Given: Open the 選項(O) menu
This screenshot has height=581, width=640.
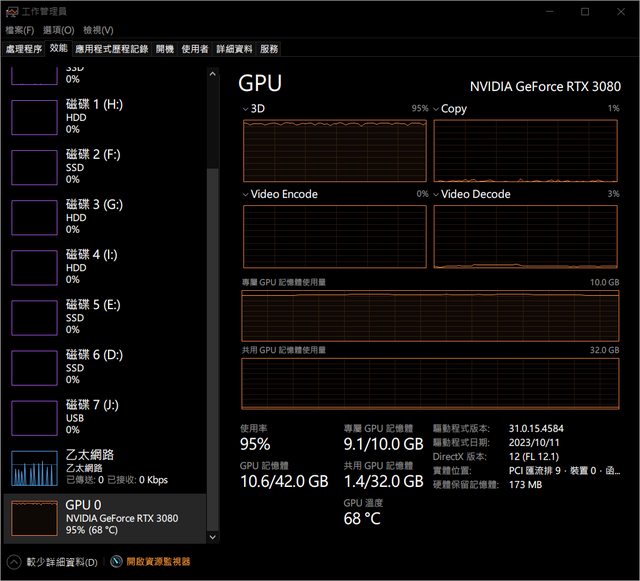Looking at the screenshot, I should coord(58,30).
